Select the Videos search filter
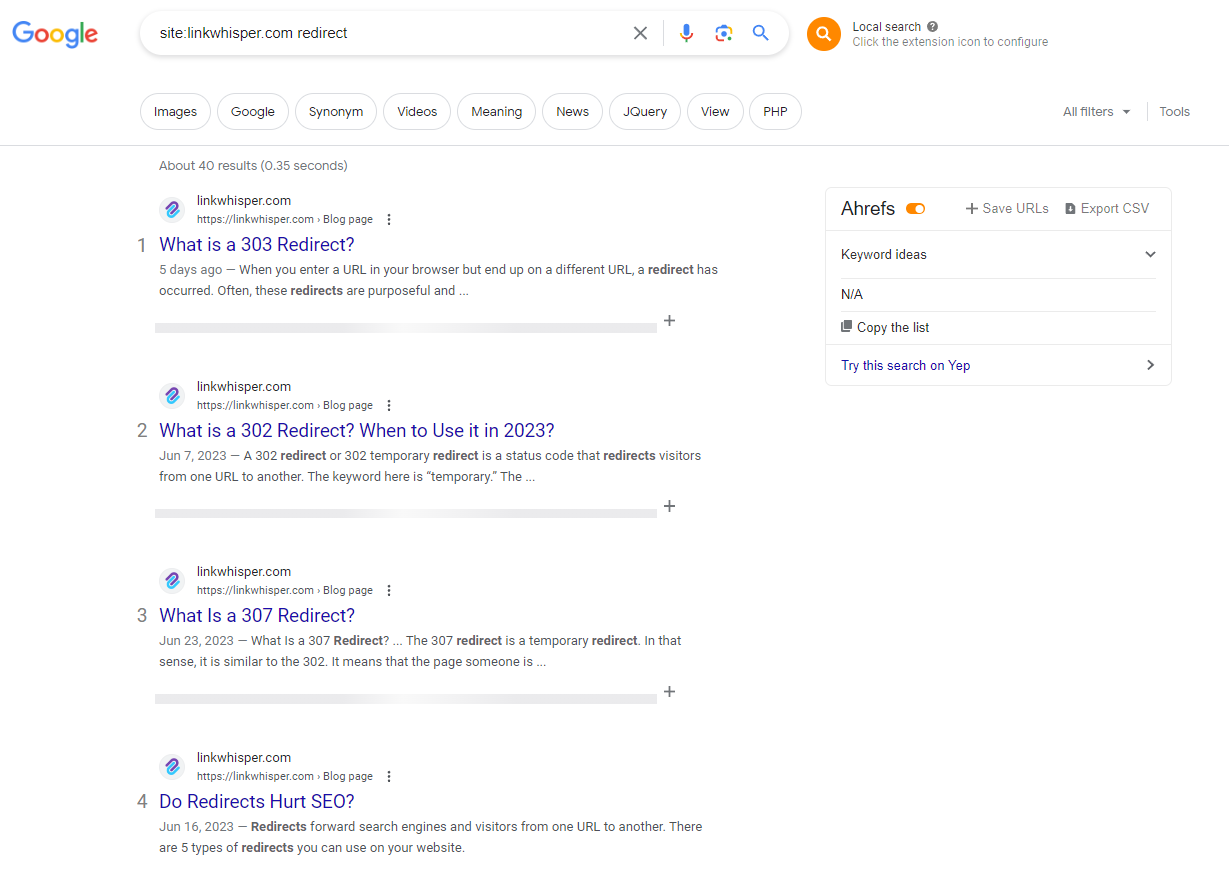 [x=416, y=111]
